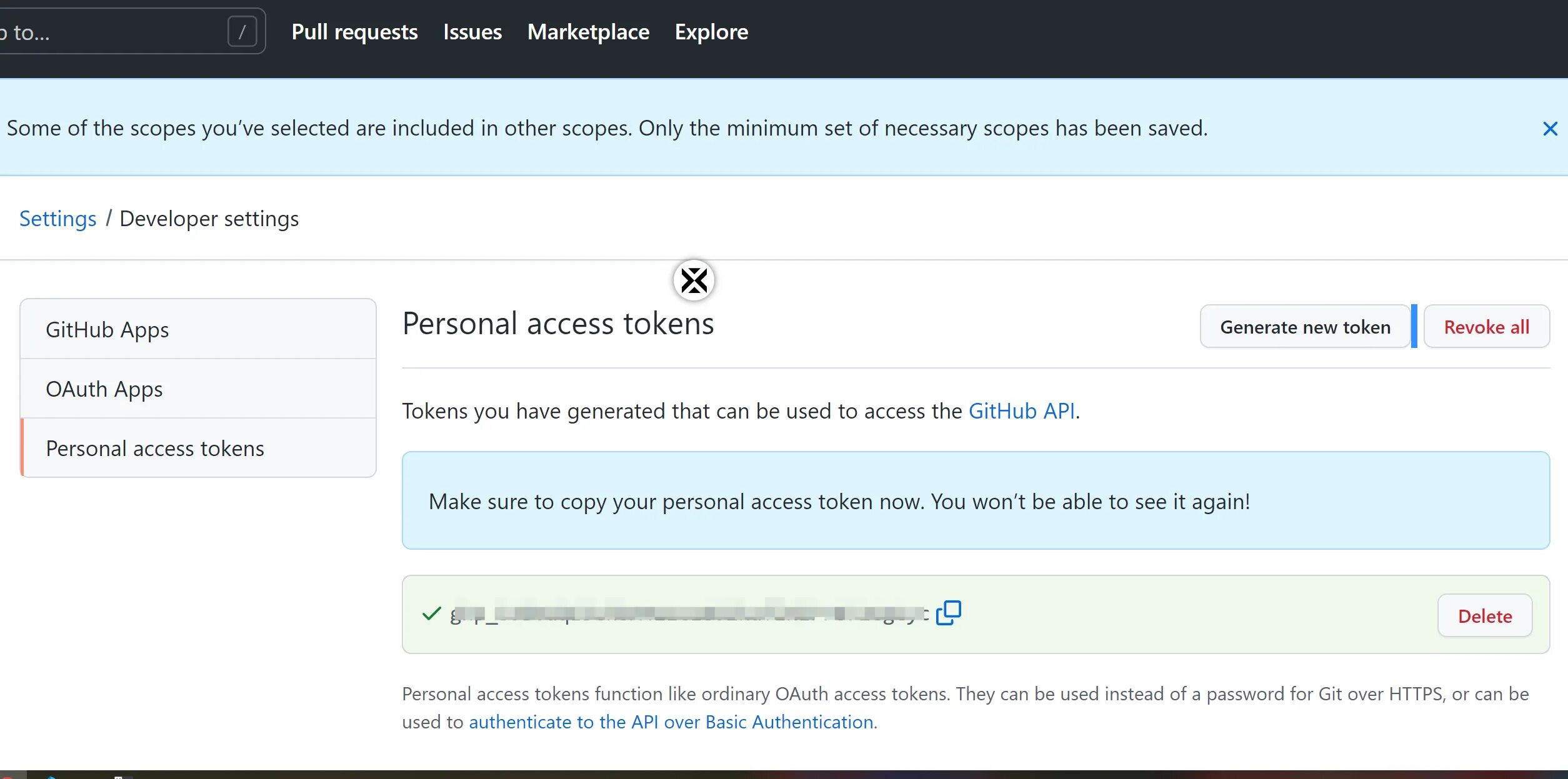Click the checkmark icon beside token
The image size is (1568, 779).
(x=432, y=614)
